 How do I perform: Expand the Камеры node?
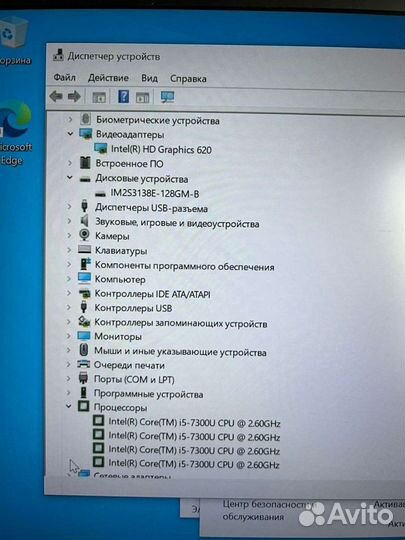[x=69, y=236]
